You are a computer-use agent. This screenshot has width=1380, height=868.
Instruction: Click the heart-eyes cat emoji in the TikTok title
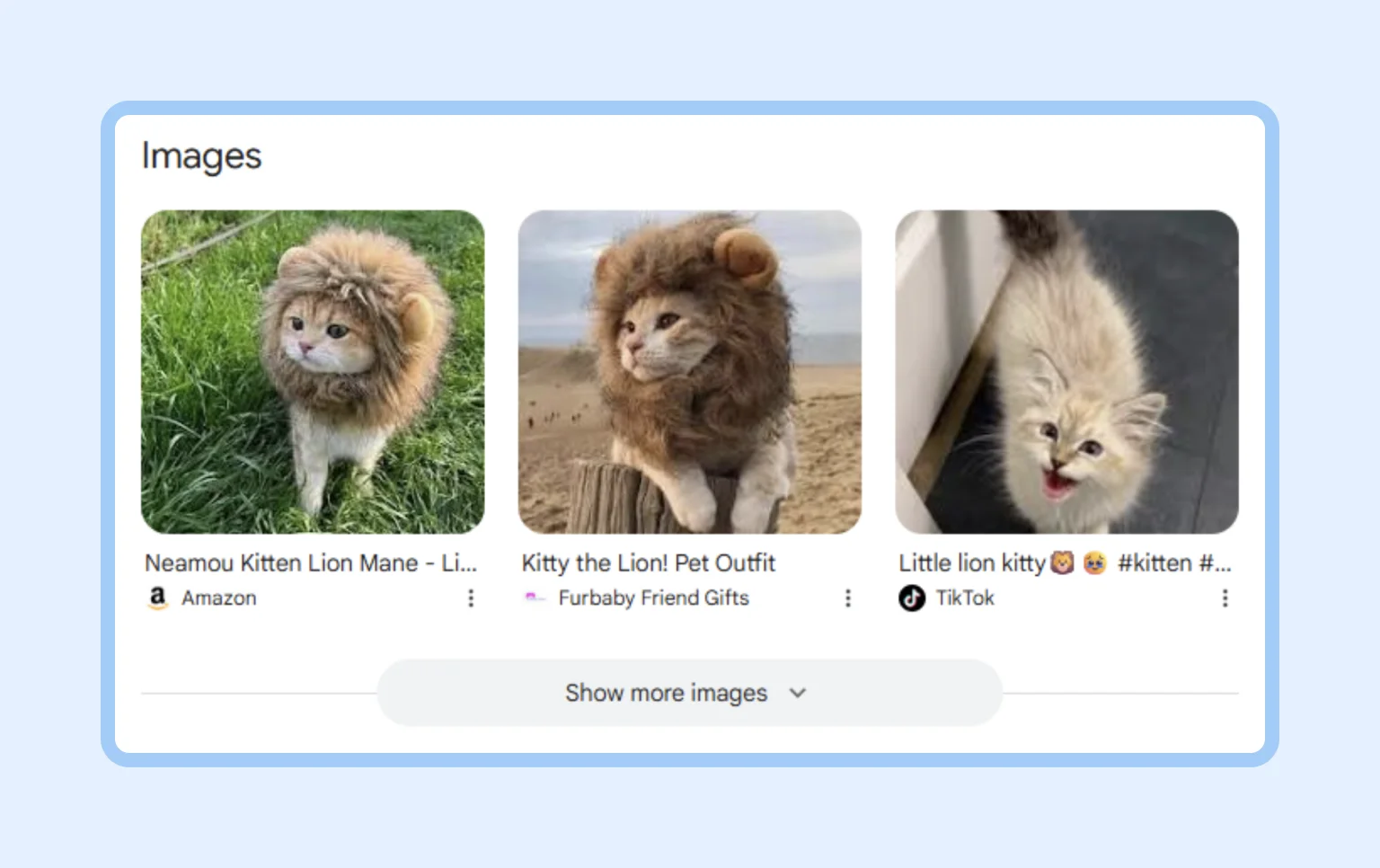[1094, 562]
